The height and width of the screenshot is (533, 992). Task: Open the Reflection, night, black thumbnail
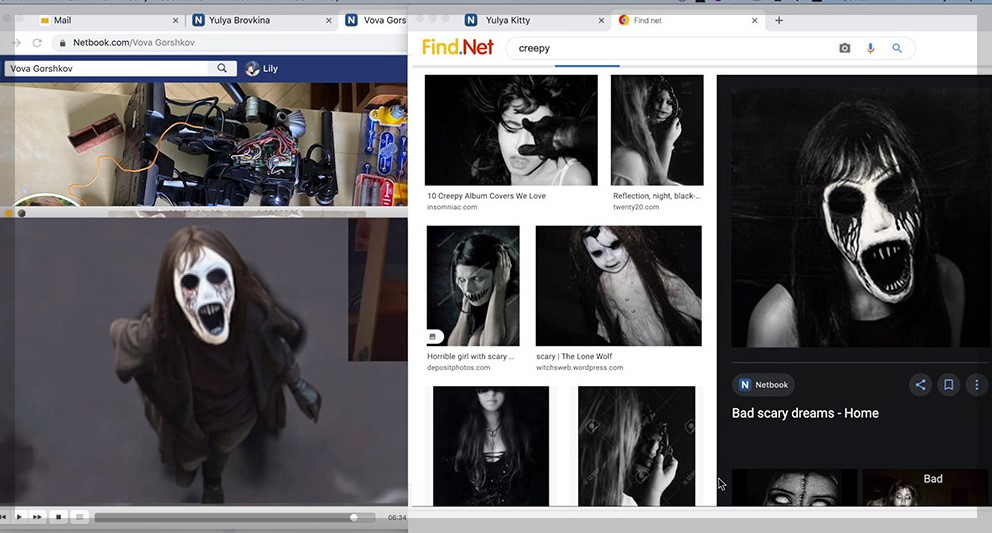[x=657, y=130]
